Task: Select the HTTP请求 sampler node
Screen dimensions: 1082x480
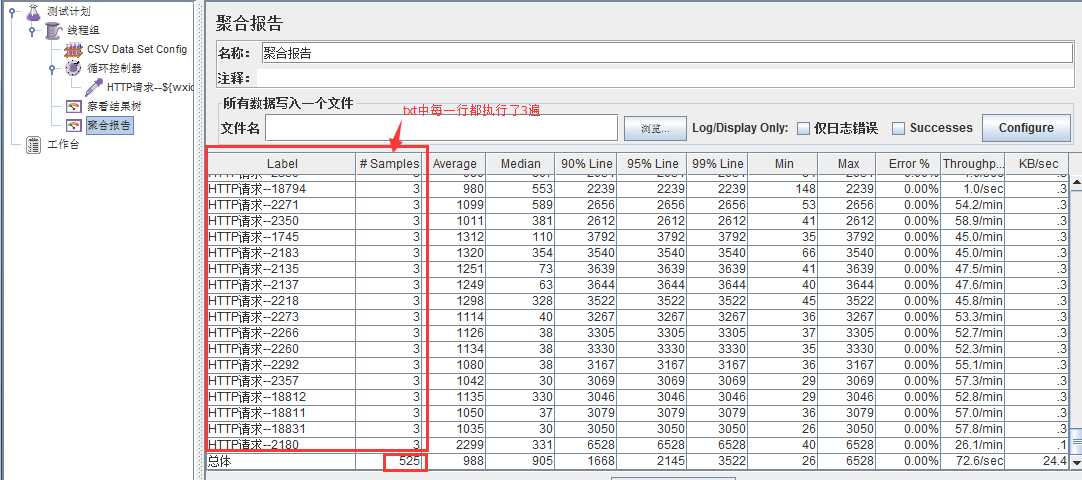Action: [x=150, y=88]
